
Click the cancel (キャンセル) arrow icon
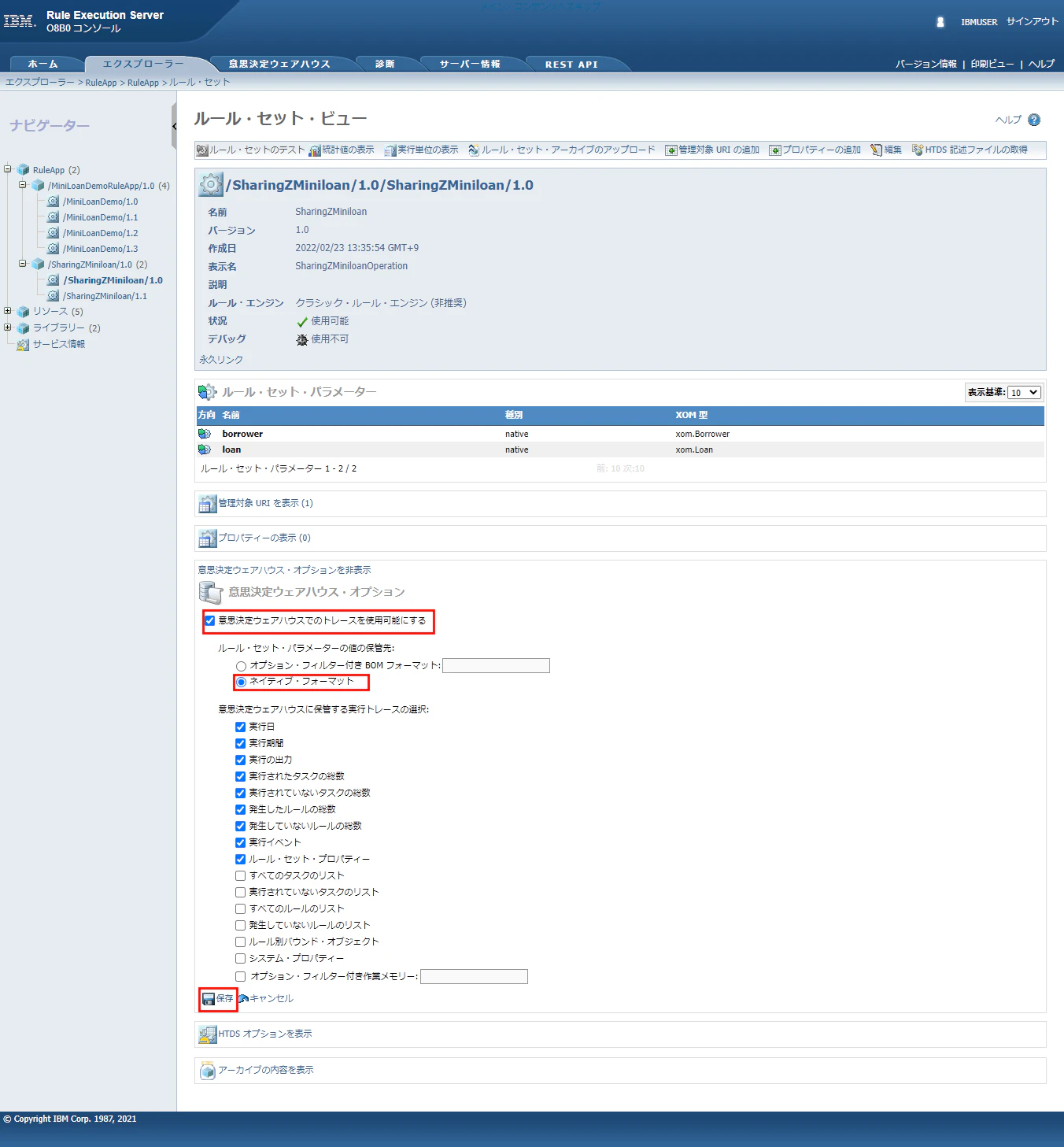tap(243, 998)
